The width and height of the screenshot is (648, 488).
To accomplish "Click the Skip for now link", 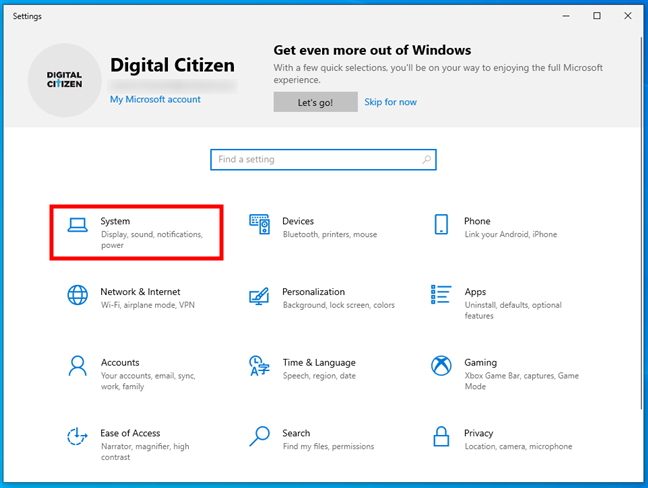I will click(390, 102).
